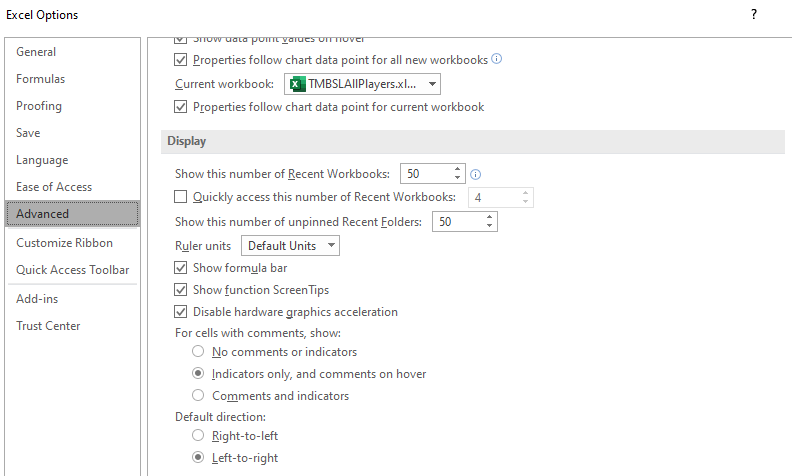Viewport: 792px width, 476px height.
Task: Switch to Customize Ribbon category
Action: (64, 243)
